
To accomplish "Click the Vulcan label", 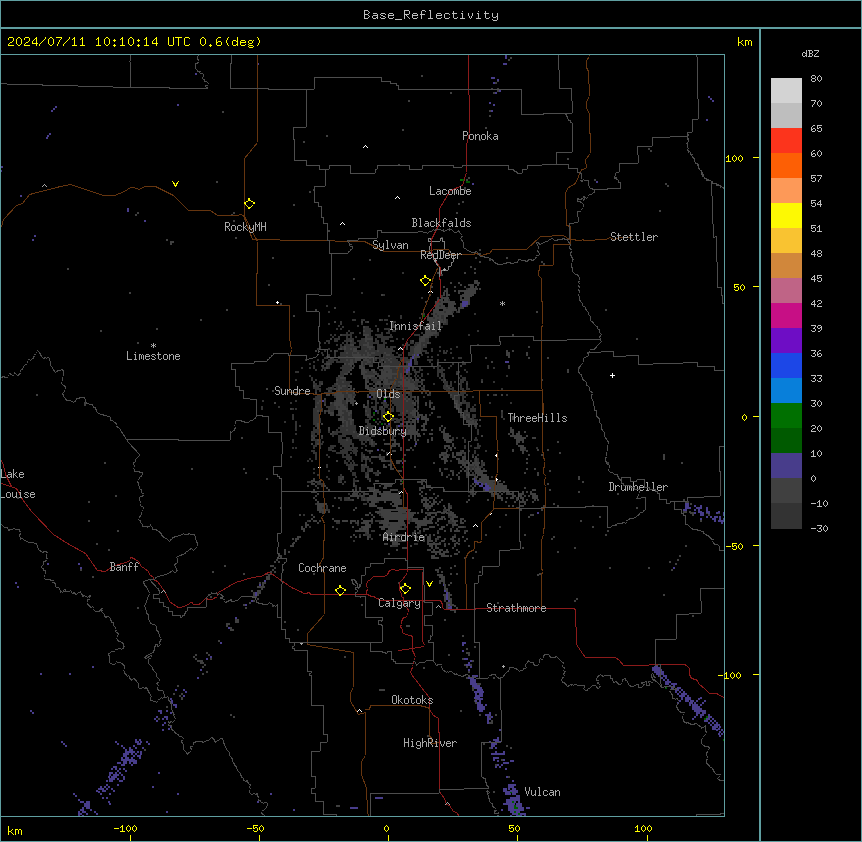I will (542, 792).
